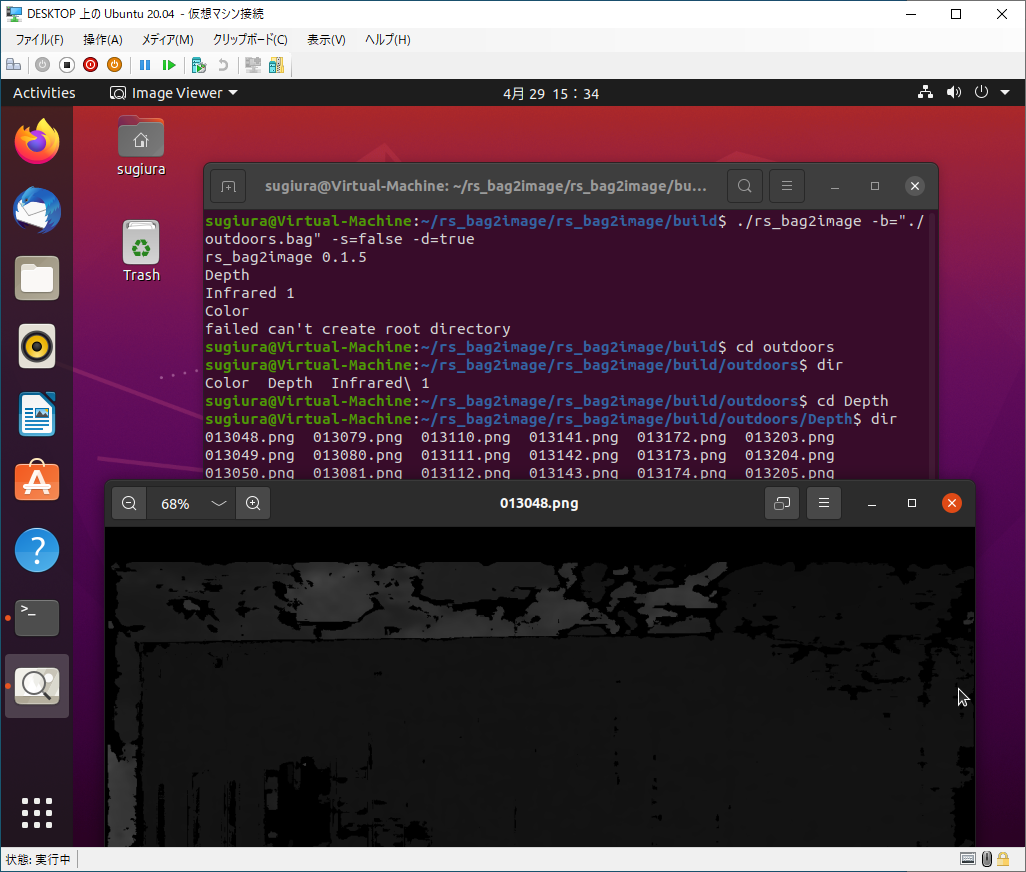The image size is (1026, 872).
Task: Send Ctrl+Alt+Del to the virtual machine
Action: click(13, 65)
